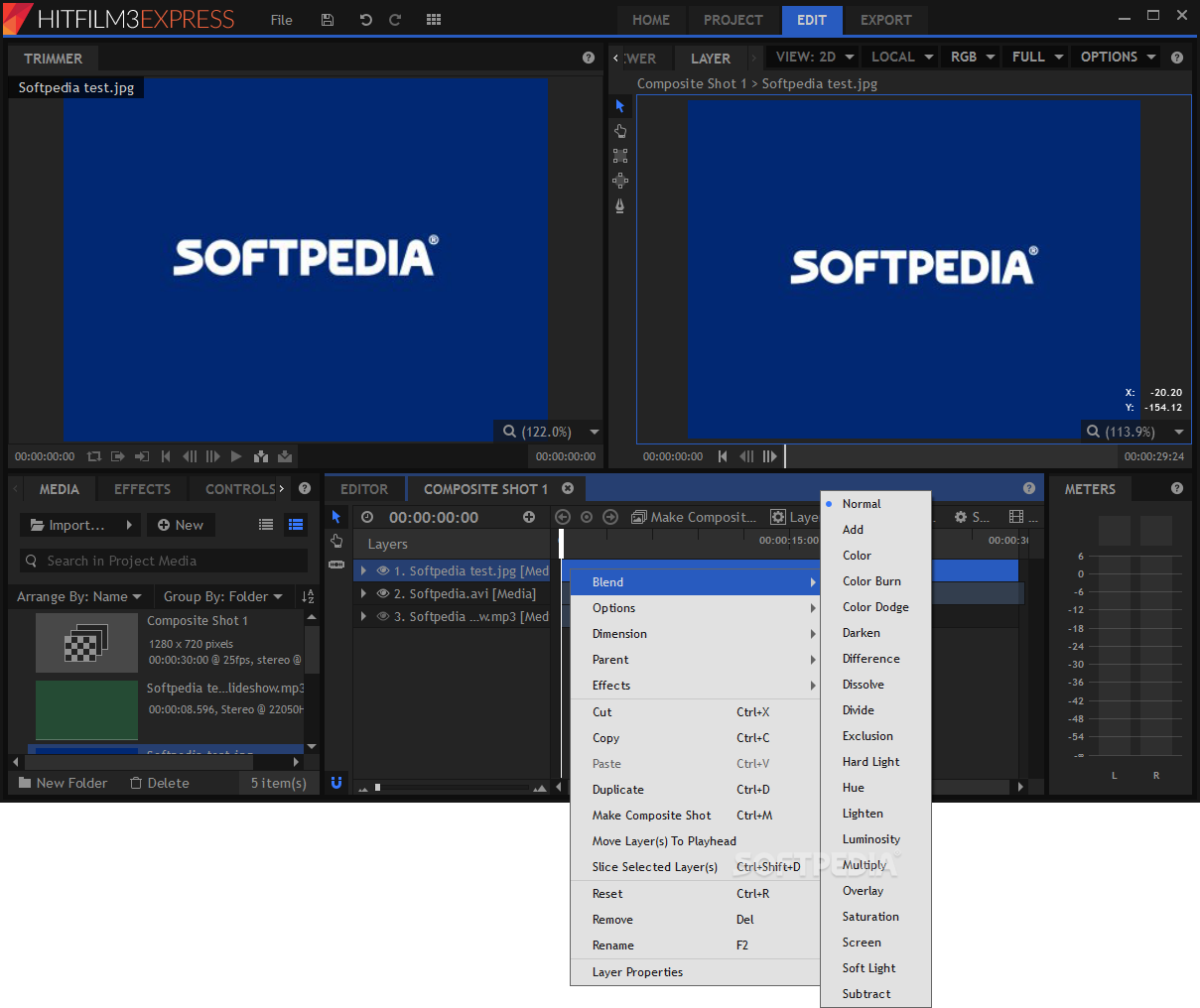Click Search in Project Media field

[x=164, y=561]
